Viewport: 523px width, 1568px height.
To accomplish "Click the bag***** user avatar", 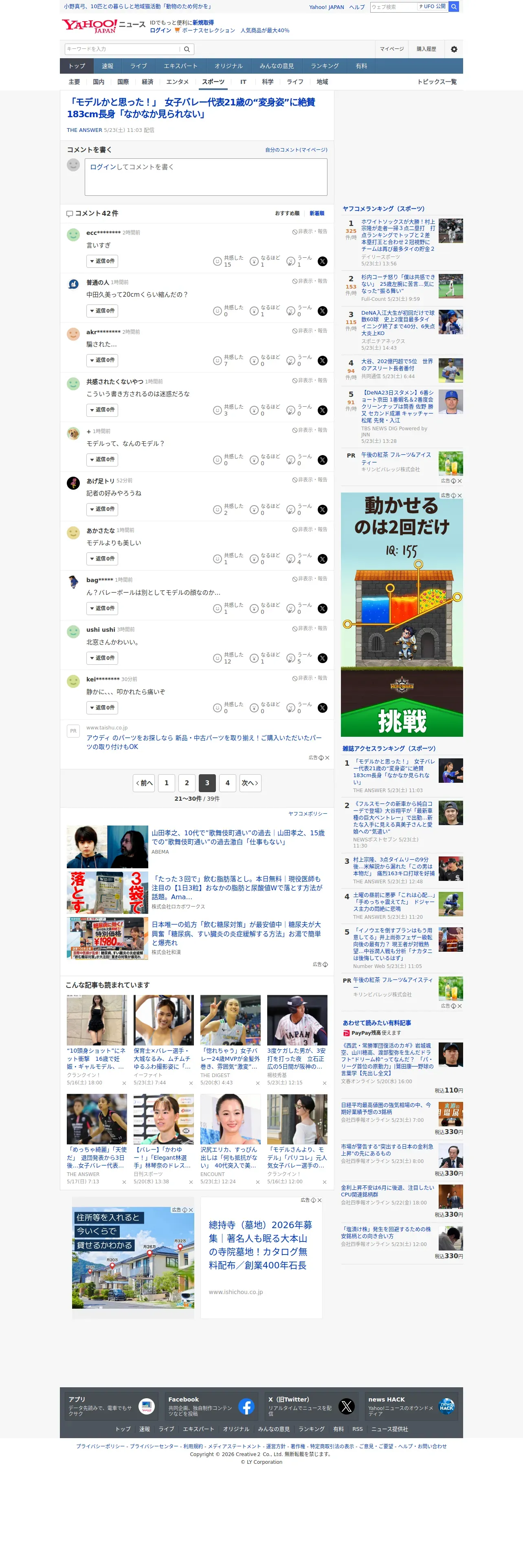I will (x=73, y=583).
